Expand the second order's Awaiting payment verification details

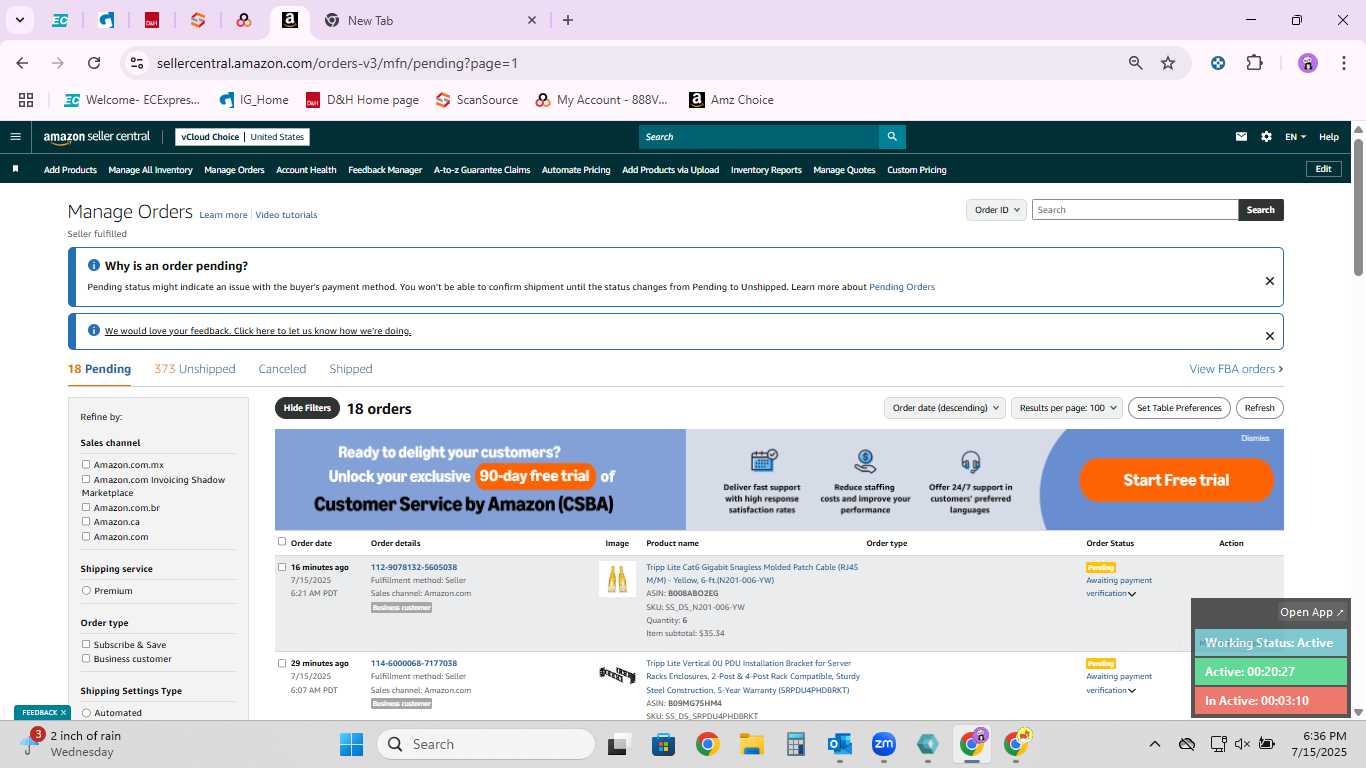point(1132,690)
